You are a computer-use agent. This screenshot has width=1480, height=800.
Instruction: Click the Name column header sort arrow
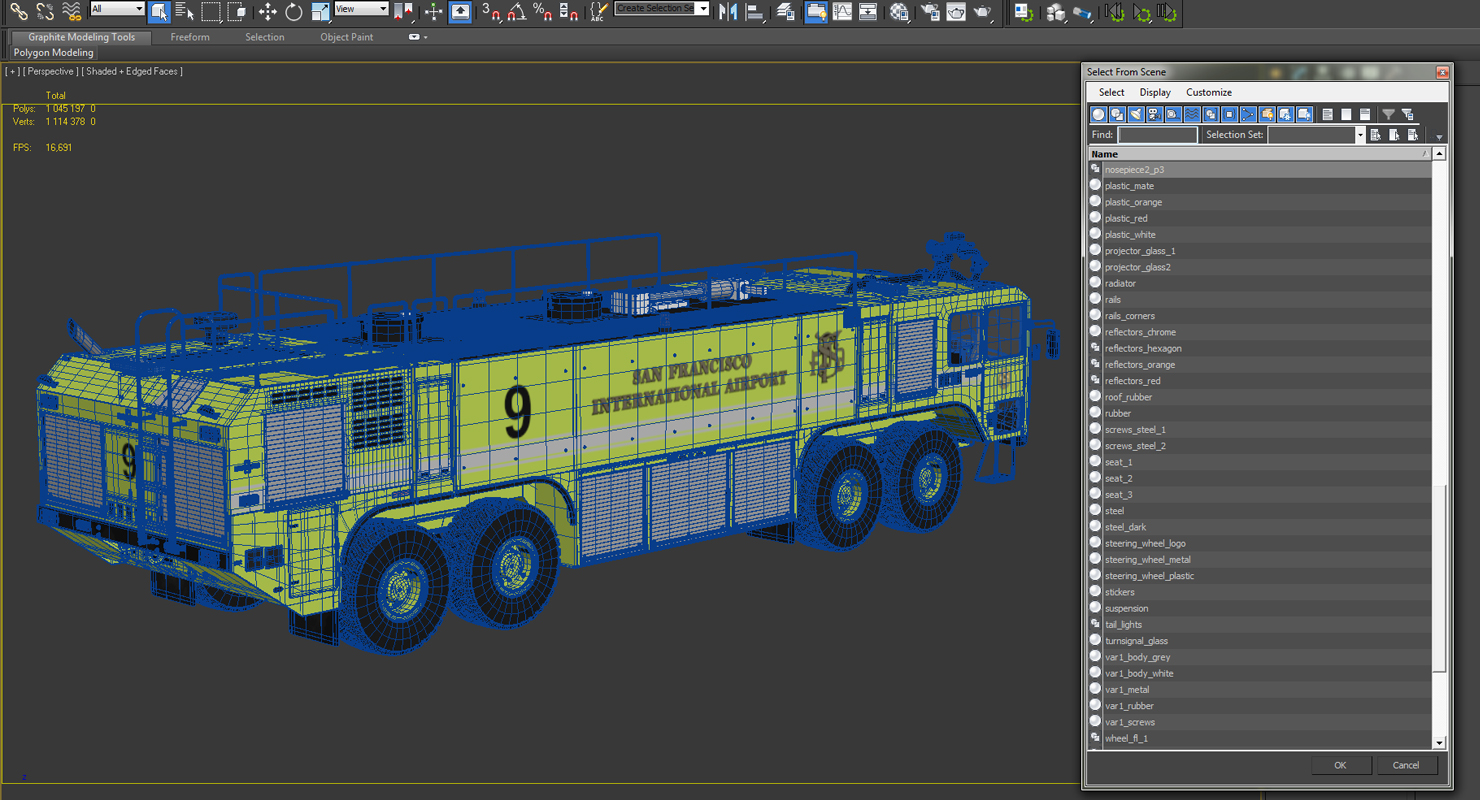[x=1424, y=154]
